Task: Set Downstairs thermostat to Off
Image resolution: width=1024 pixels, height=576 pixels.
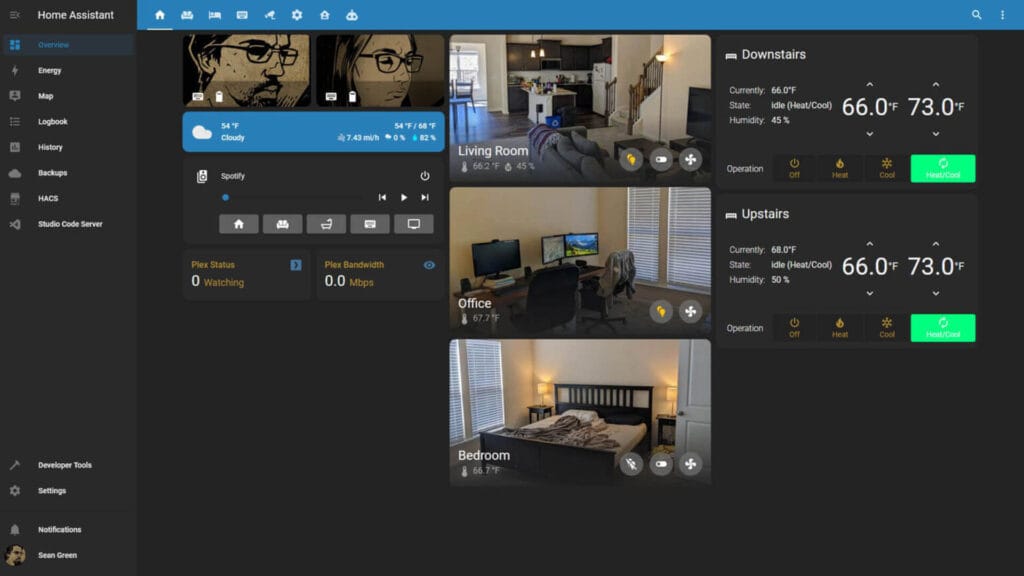Action: 794,168
